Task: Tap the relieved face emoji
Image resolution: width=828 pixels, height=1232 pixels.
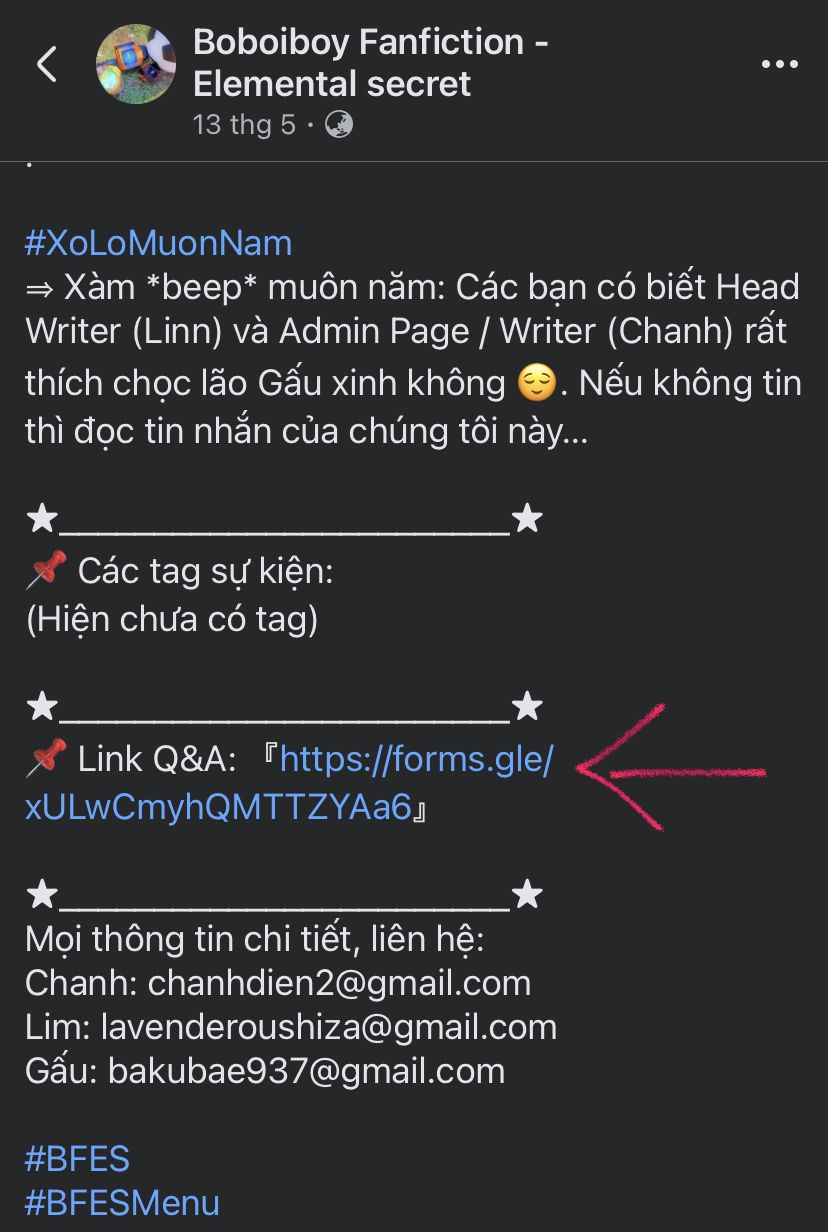Action: tap(536, 383)
